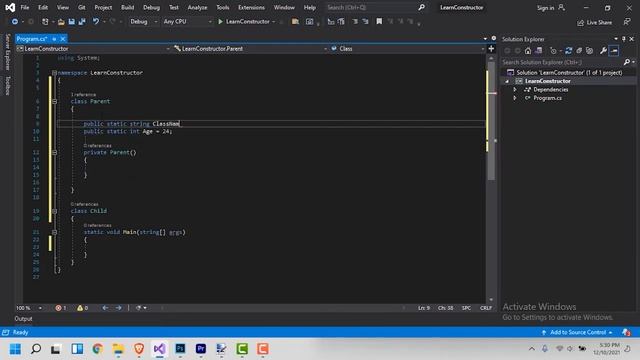The image size is (640, 360).
Task: Click Pending Changes Filter icon in Solution Explorer
Action: click(553, 51)
